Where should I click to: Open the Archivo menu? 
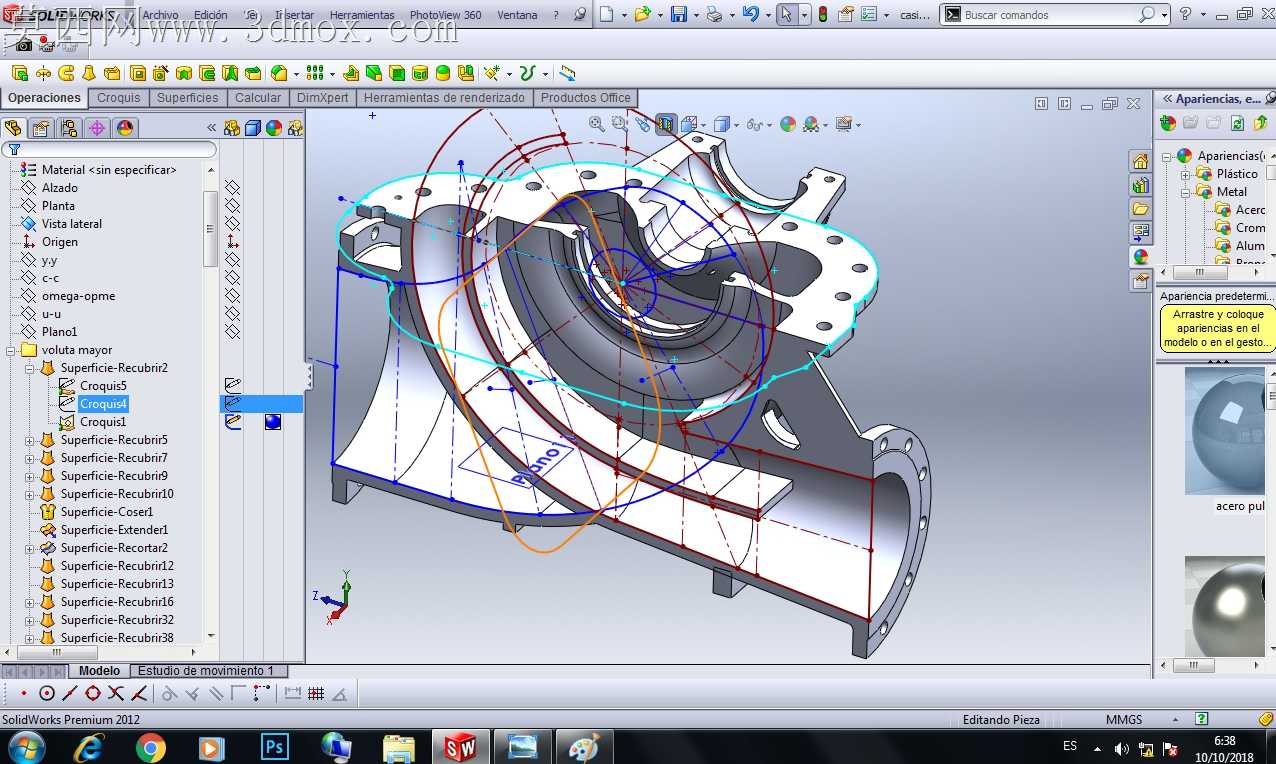point(160,15)
